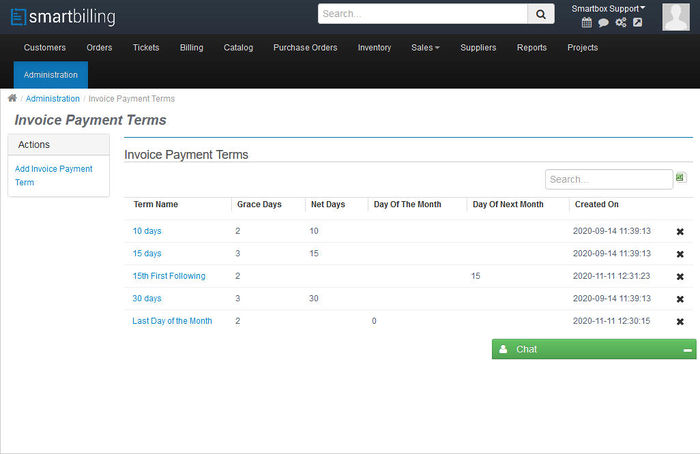Focus the top header search field
This screenshot has width=700, height=454.
click(423, 14)
